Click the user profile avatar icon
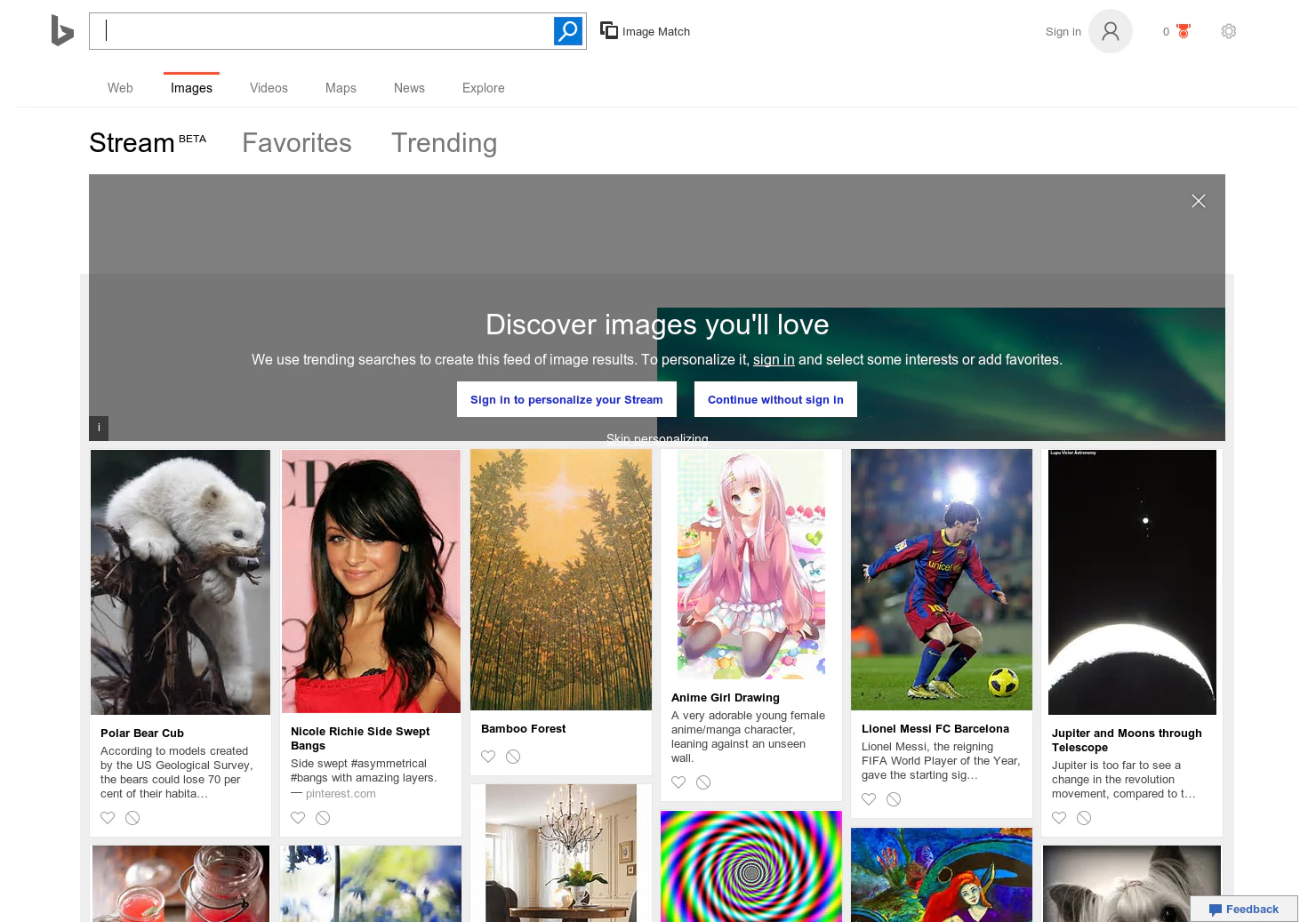 (1111, 31)
